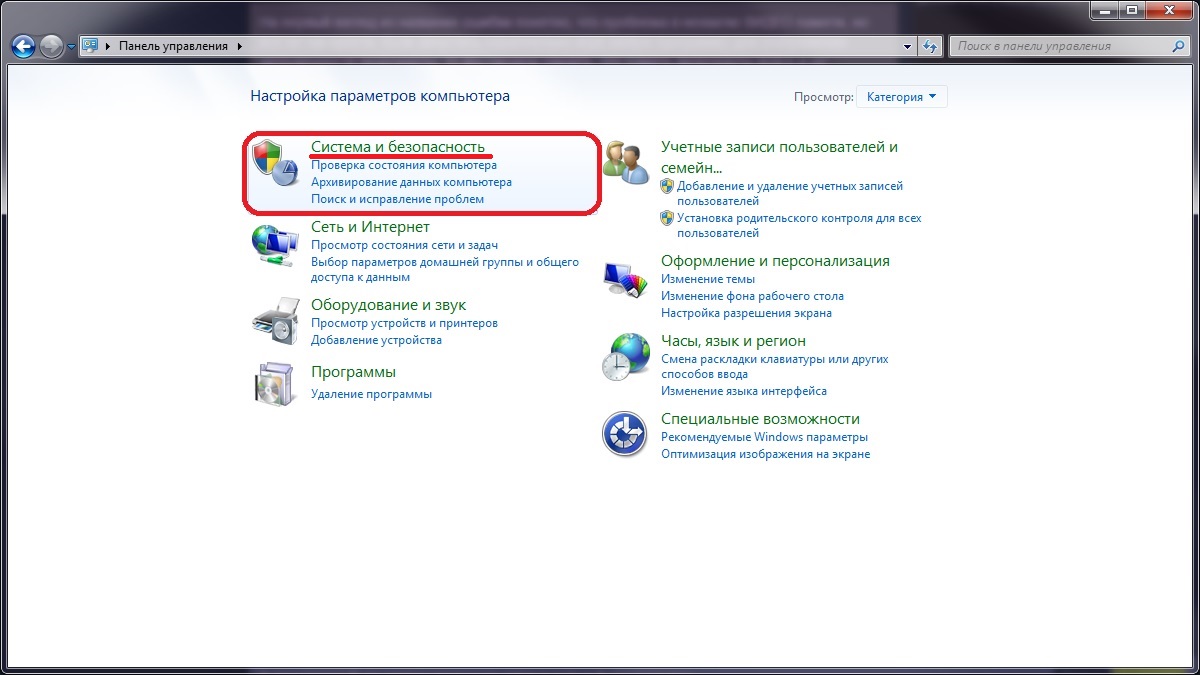Screen dimensions: 1200x675
Task: Open Оформление и персонализация category
Action: [775, 261]
